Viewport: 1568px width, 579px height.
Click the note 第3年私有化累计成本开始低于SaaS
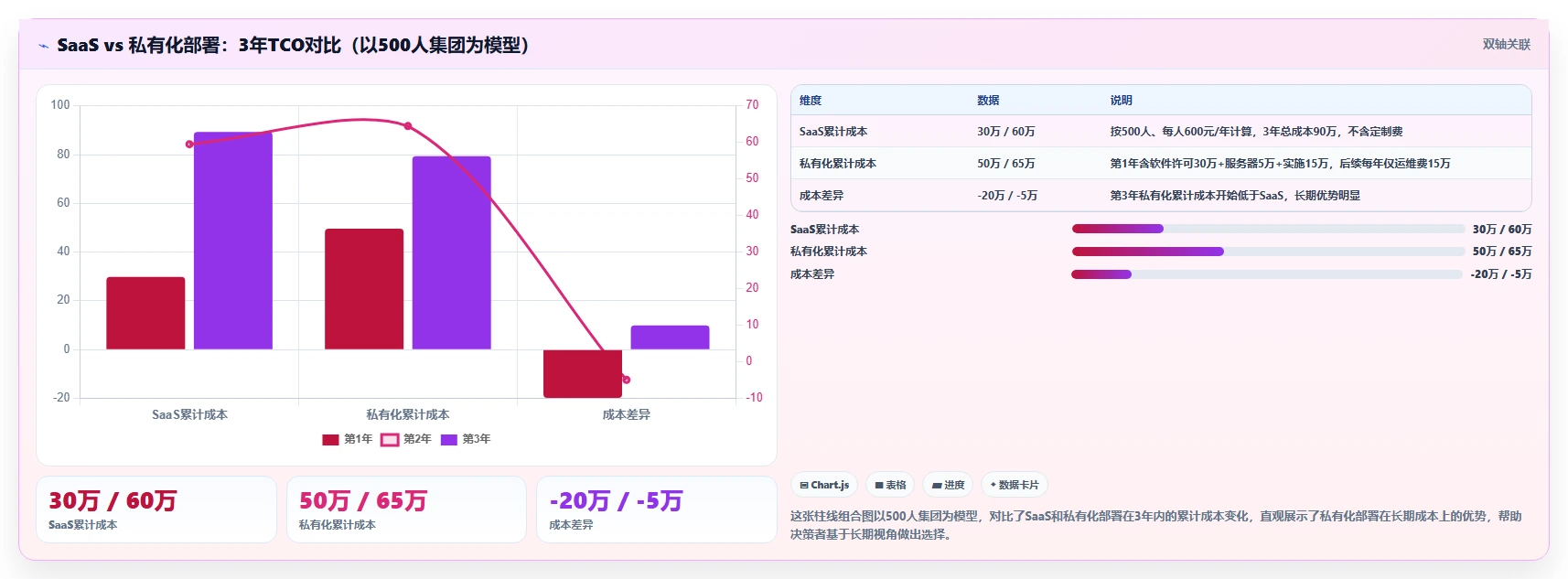coord(1235,196)
